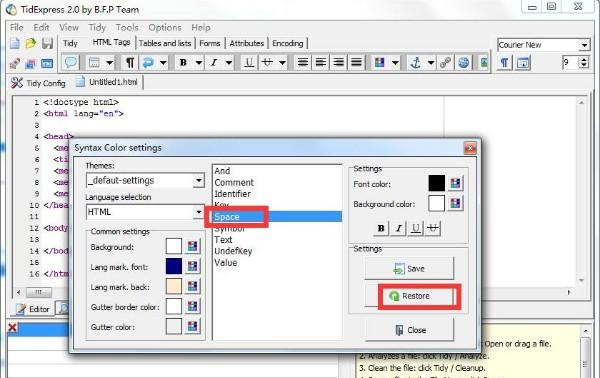
Task: Open the Tidy Config document tab
Action: click(38, 83)
